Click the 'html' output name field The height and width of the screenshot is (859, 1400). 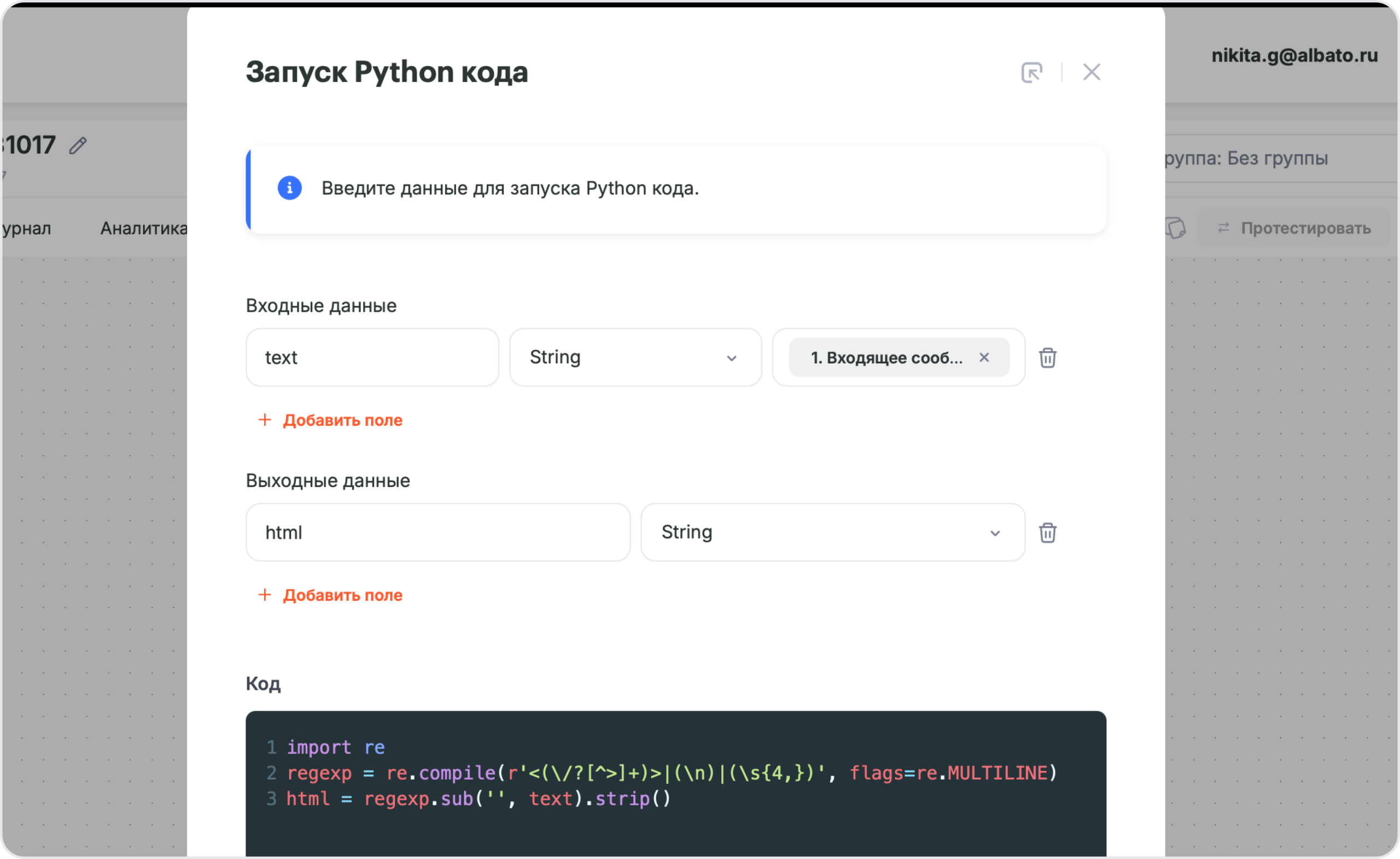437,533
